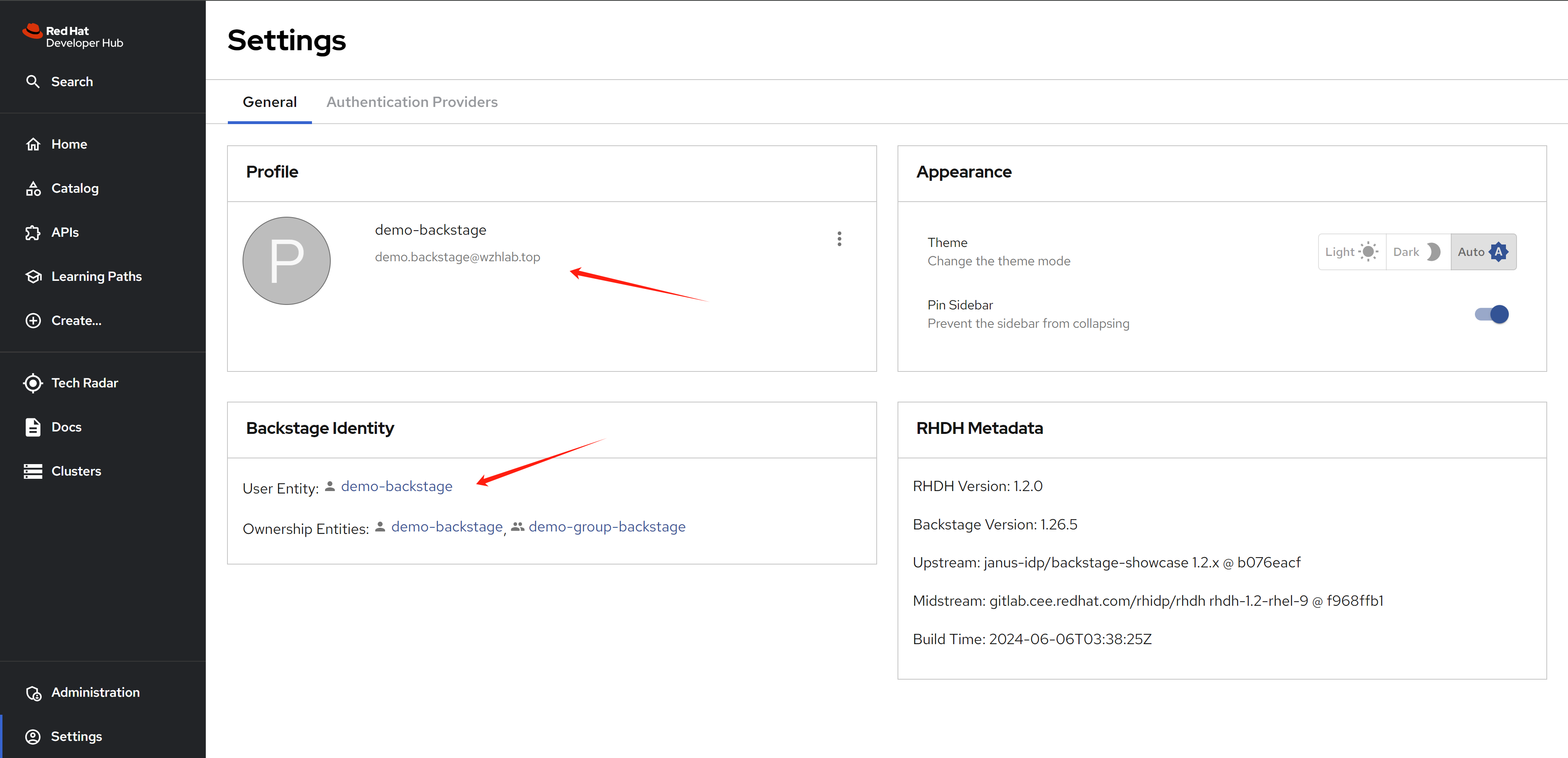Select the Dark theme option

click(1417, 252)
